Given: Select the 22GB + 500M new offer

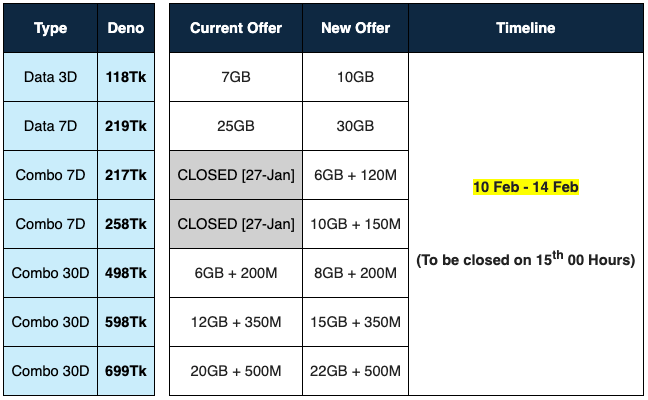Looking at the screenshot, I should tap(355, 371).
